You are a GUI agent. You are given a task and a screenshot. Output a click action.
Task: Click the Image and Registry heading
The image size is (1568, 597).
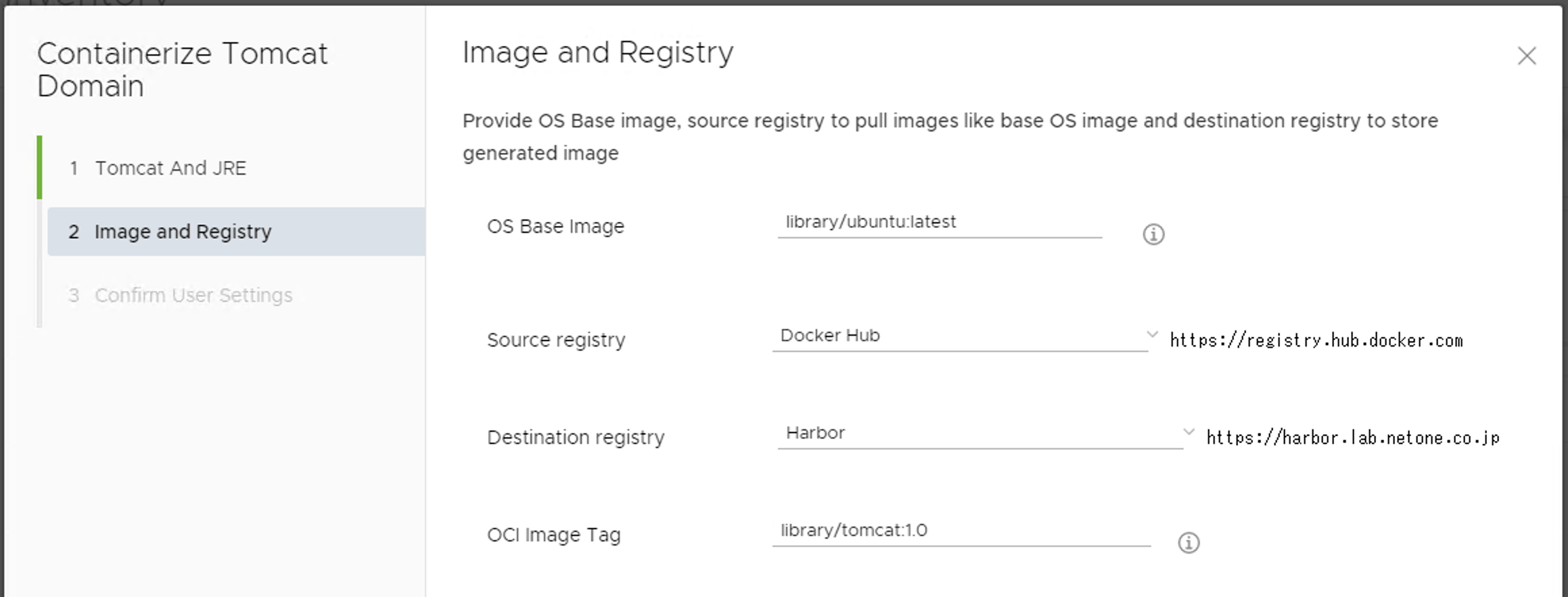(598, 52)
